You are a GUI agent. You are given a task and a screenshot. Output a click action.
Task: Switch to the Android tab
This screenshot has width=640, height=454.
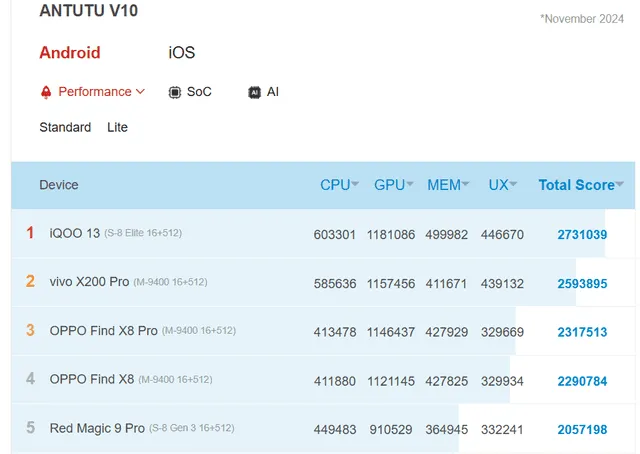(70, 53)
